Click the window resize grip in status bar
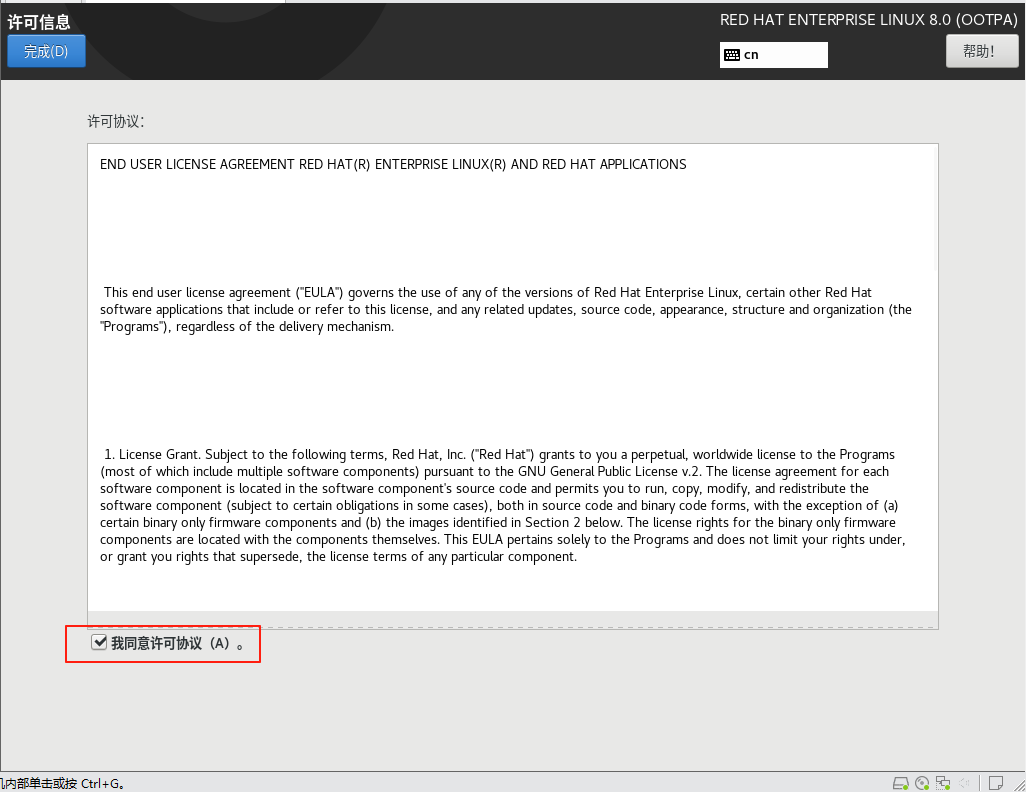Screen dimensions: 1026x792 tap(1019, 784)
